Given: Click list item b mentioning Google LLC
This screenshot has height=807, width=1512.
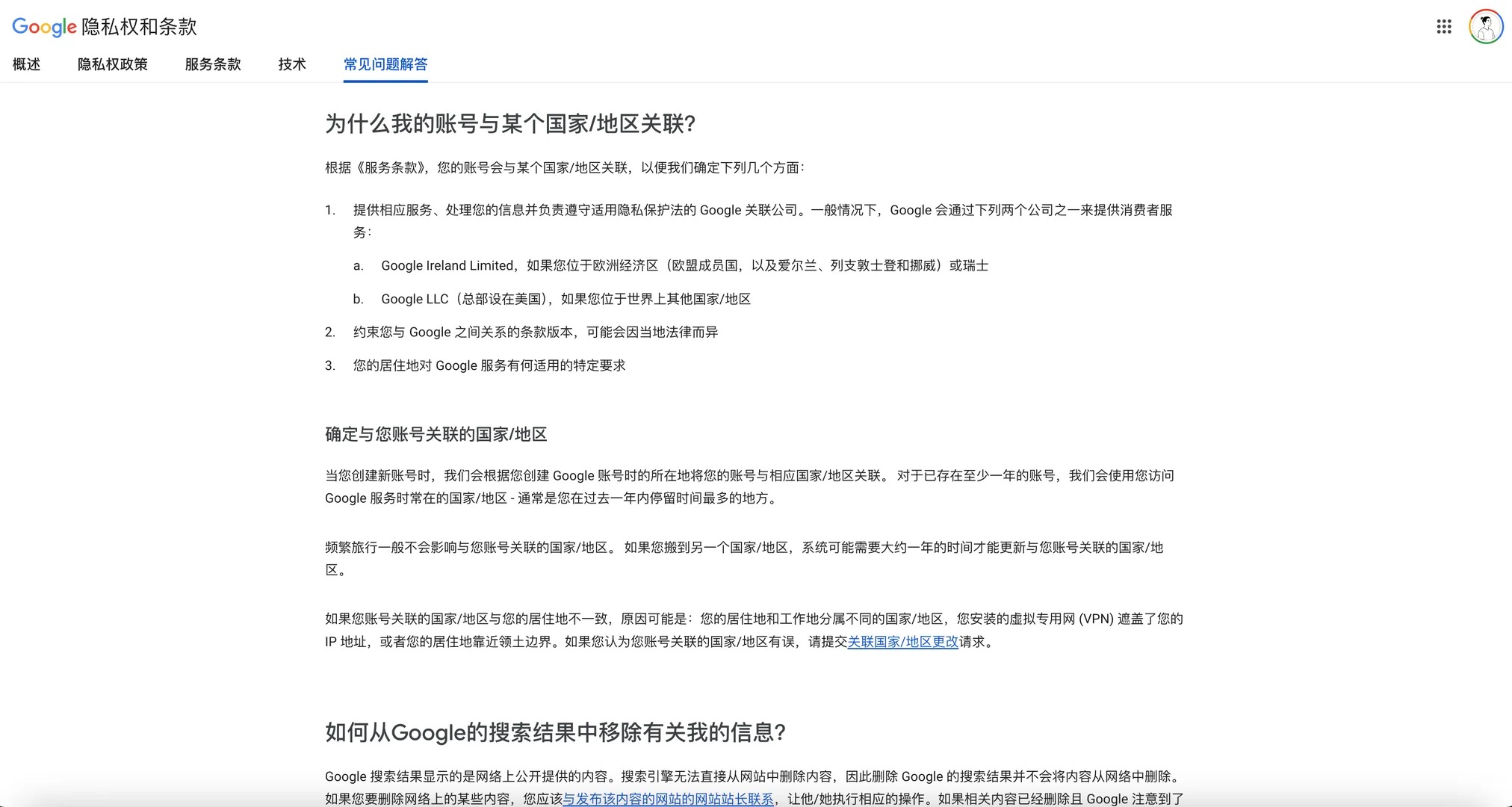Looking at the screenshot, I should coord(566,299).
